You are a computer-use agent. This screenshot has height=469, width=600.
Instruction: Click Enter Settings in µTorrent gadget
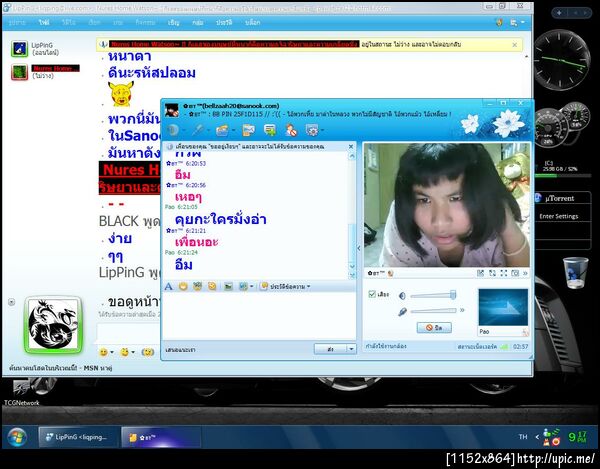point(559,216)
